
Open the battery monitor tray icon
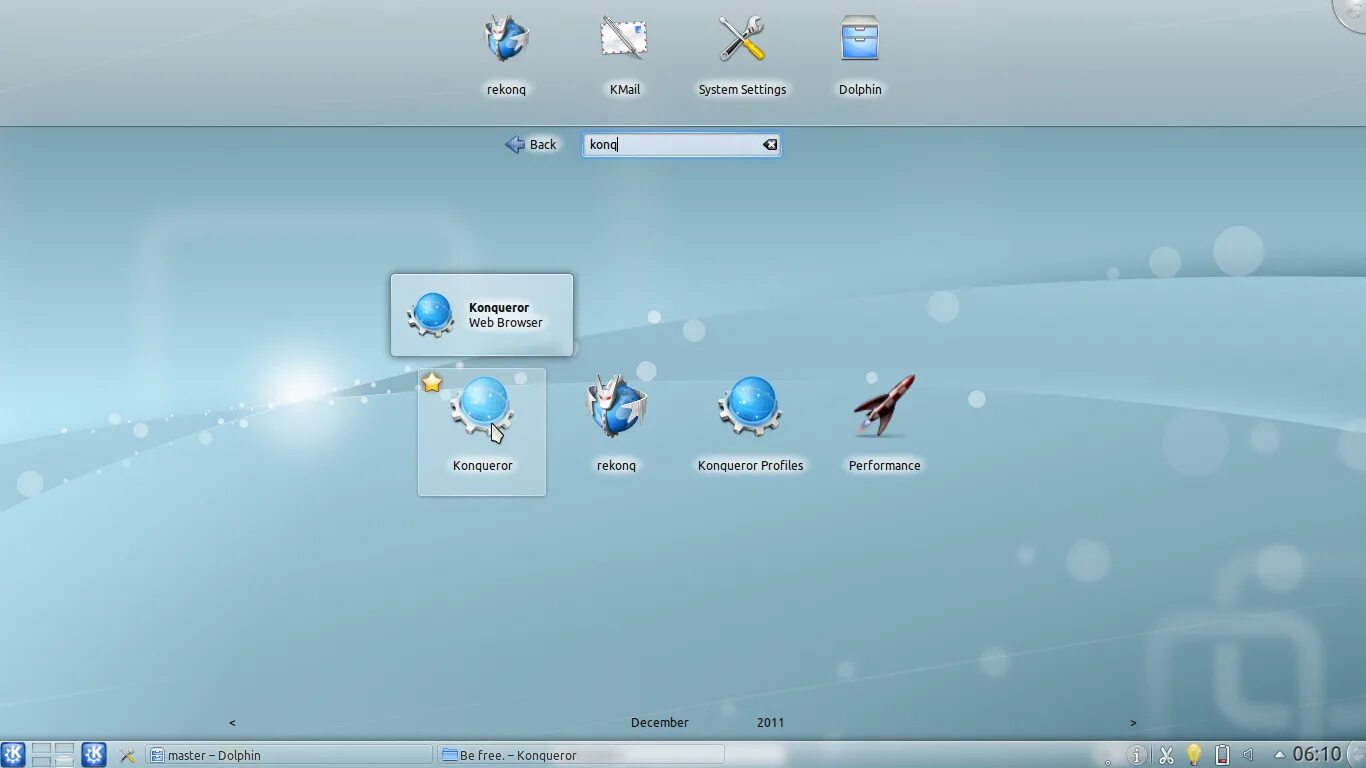click(x=1221, y=755)
